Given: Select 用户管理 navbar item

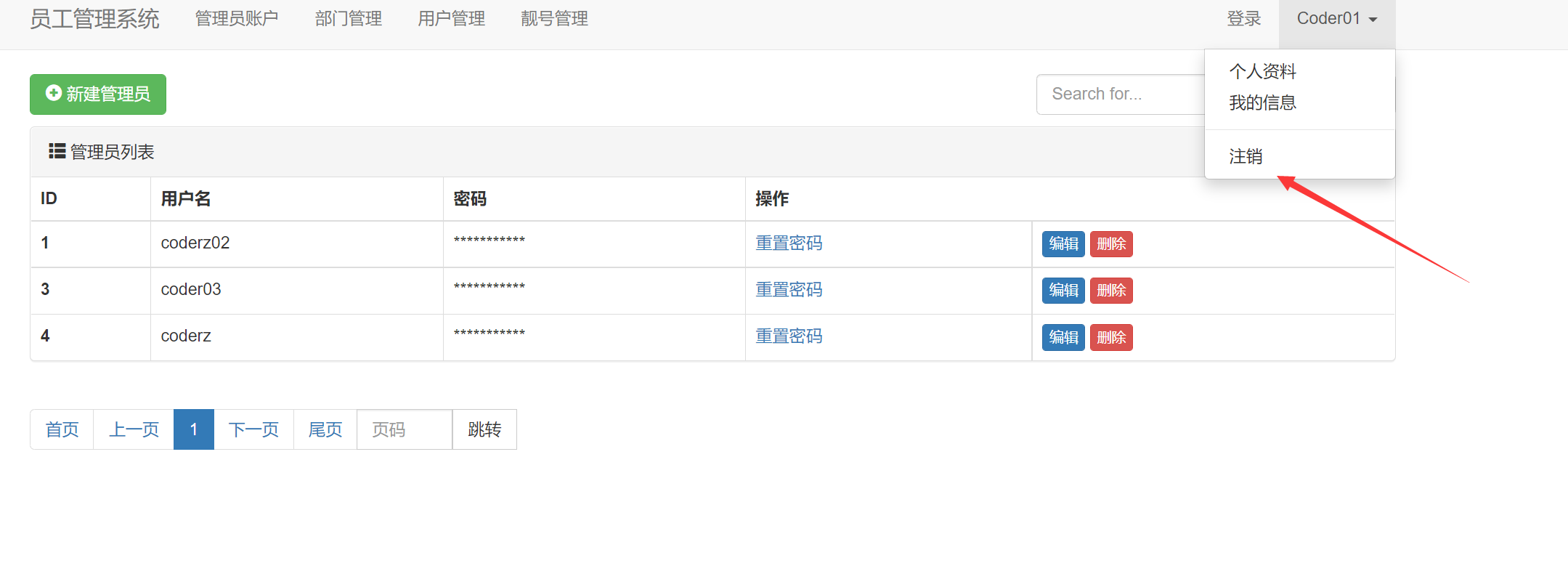Looking at the screenshot, I should [451, 19].
